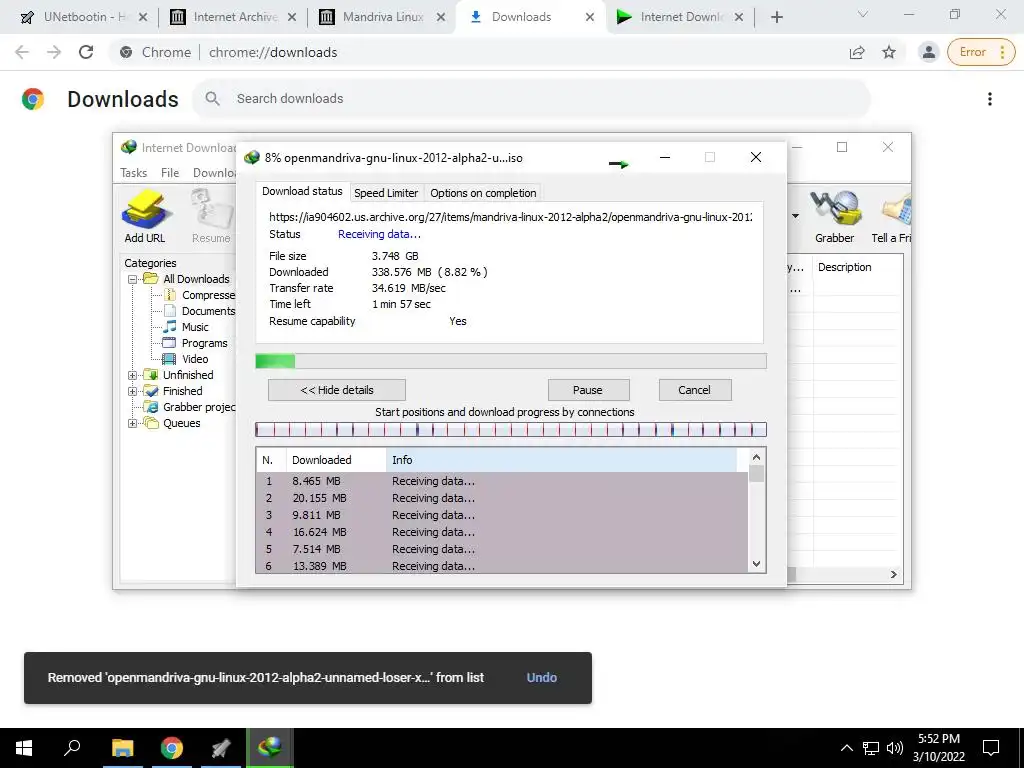
Task: Select connection row 2 with 20.155 MB
Action: (502, 498)
